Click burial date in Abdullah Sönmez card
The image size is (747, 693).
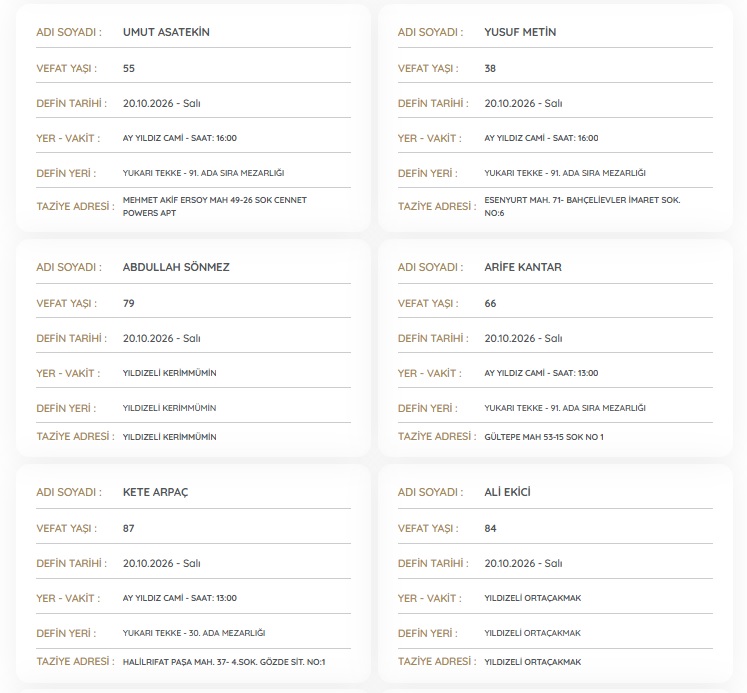(162, 338)
